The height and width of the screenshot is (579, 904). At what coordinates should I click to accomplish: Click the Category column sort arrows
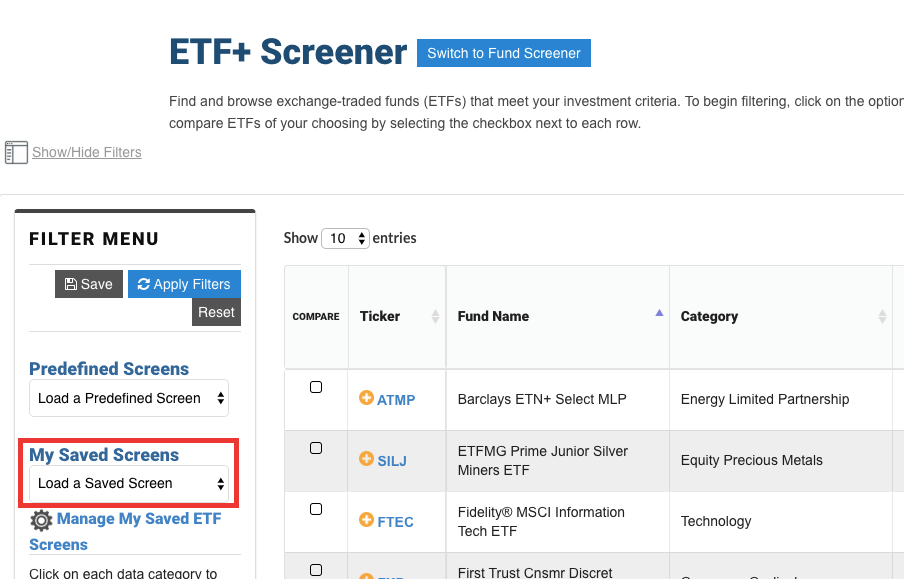tap(882, 316)
